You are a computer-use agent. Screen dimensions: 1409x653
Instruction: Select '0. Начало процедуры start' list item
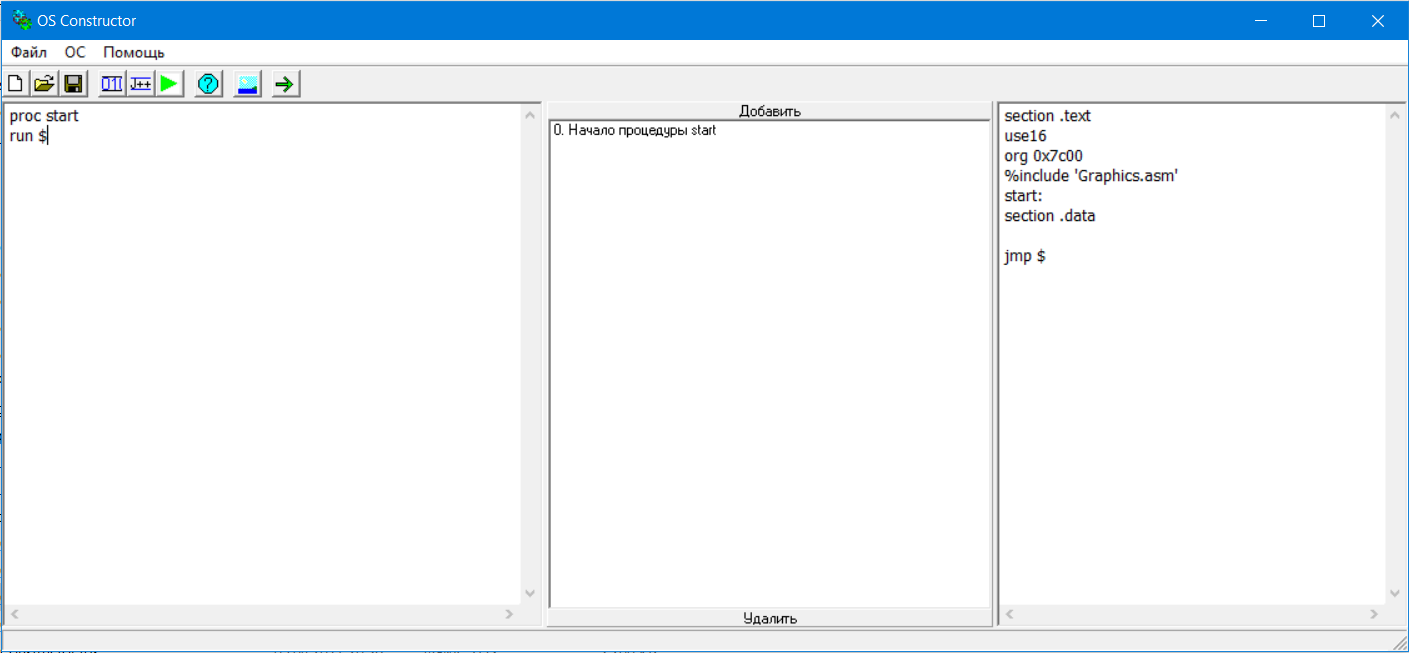[x=634, y=130]
